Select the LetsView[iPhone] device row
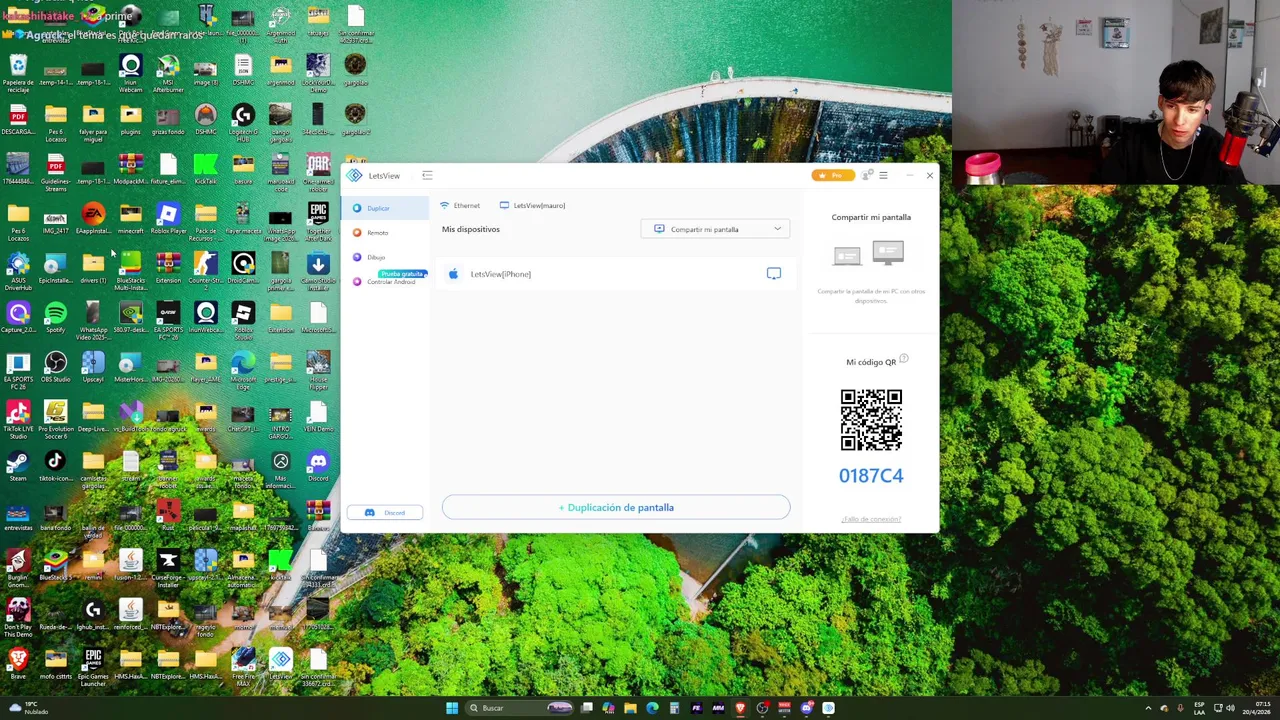Viewport: 1280px width, 720px height. tap(615, 274)
